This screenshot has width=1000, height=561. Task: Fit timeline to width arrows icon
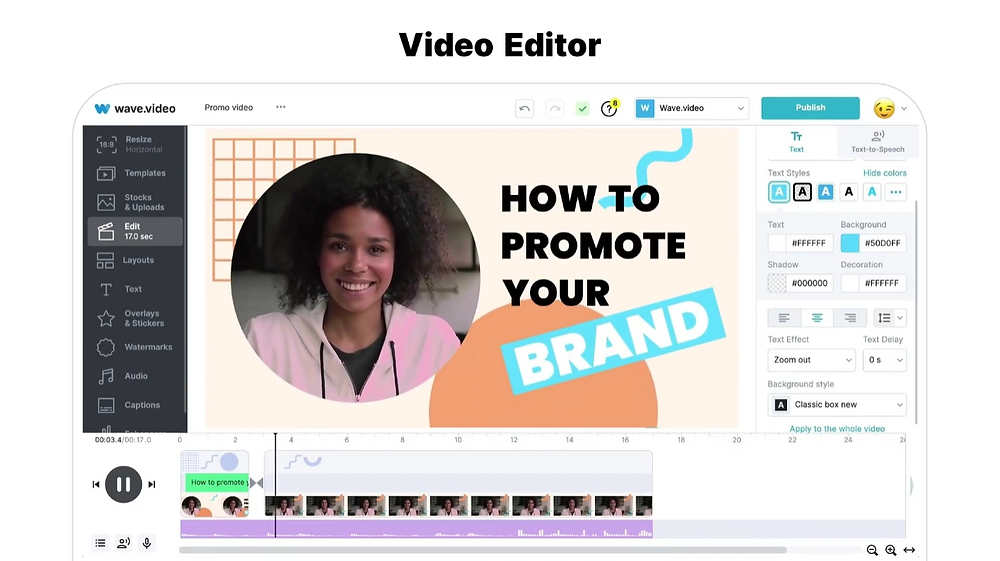pyautogui.click(x=909, y=550)
